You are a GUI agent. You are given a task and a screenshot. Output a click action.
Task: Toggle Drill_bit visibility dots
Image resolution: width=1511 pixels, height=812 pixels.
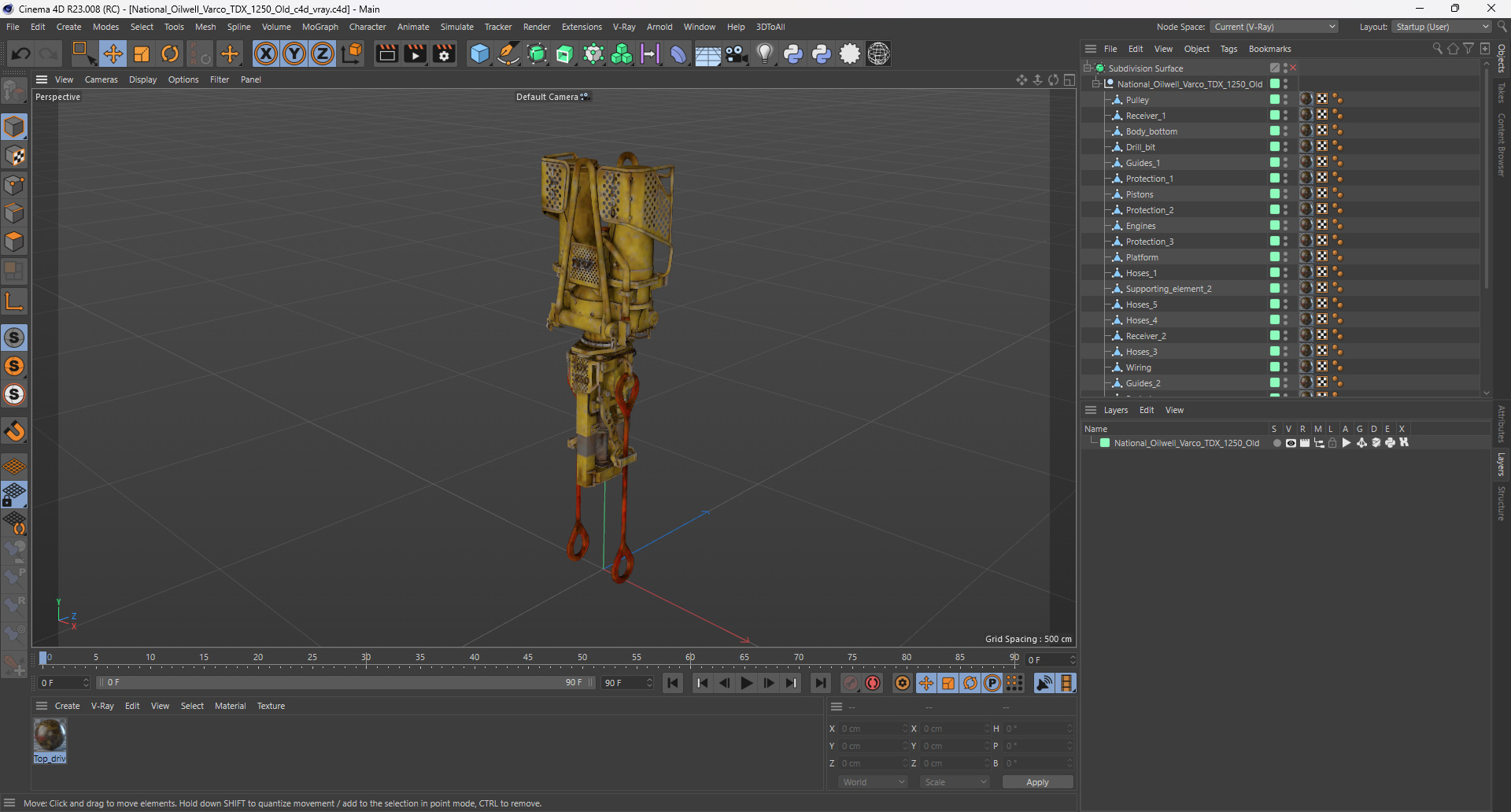point(1286,147)
